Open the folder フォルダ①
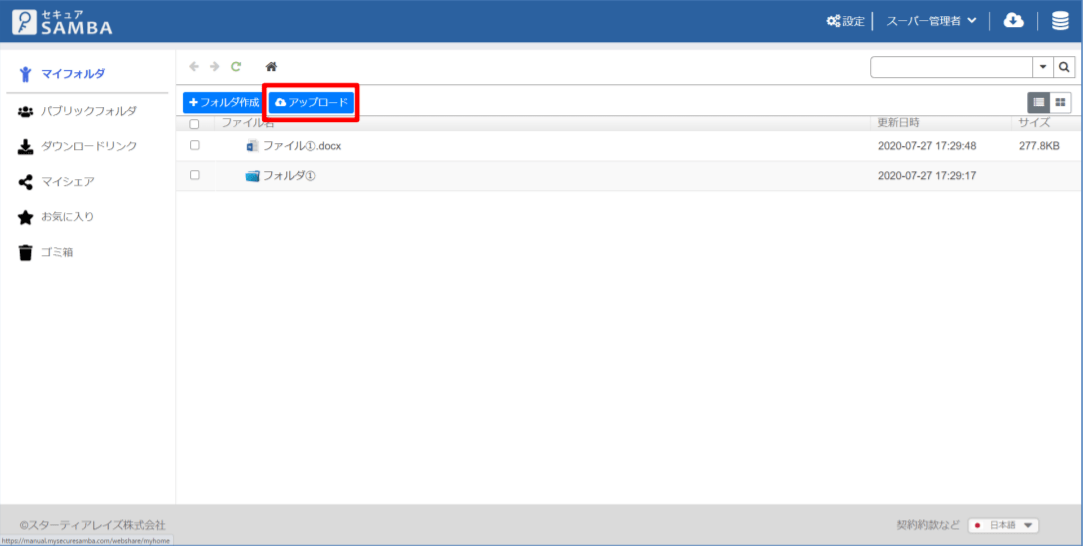The image size is (1083, 546). click(289, 176)
